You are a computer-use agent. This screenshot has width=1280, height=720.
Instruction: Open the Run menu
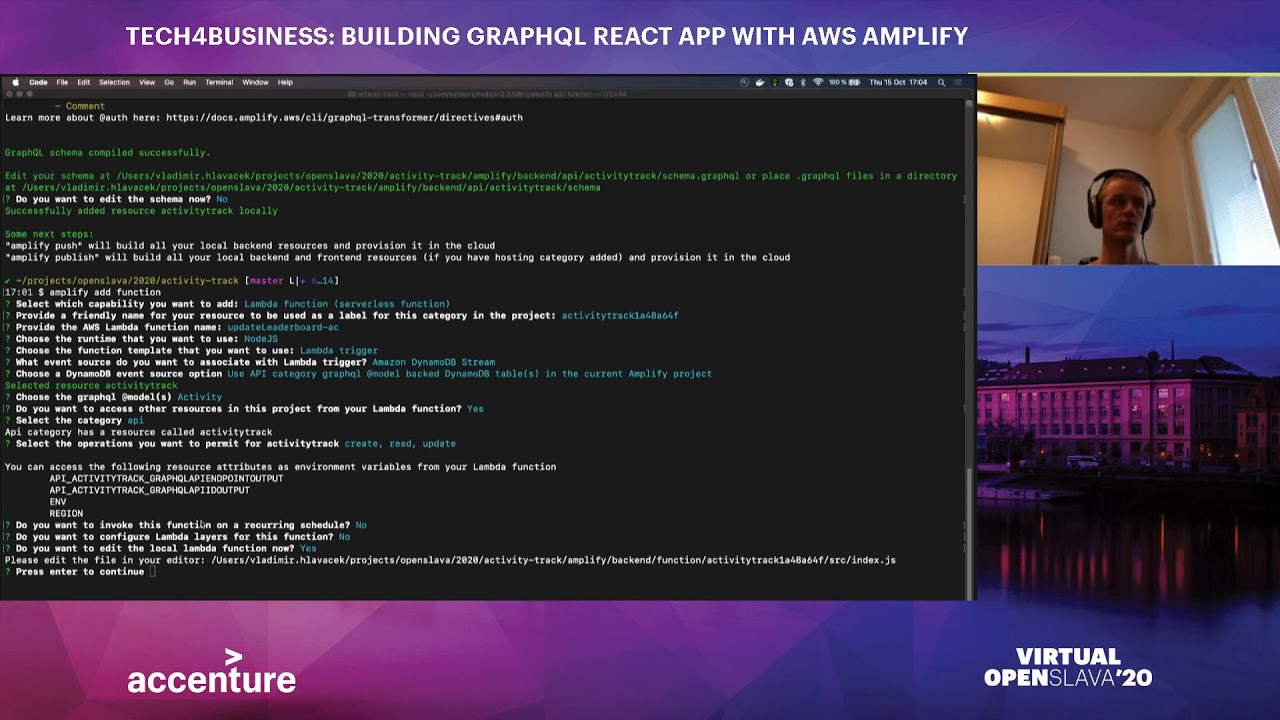(189, 82)
